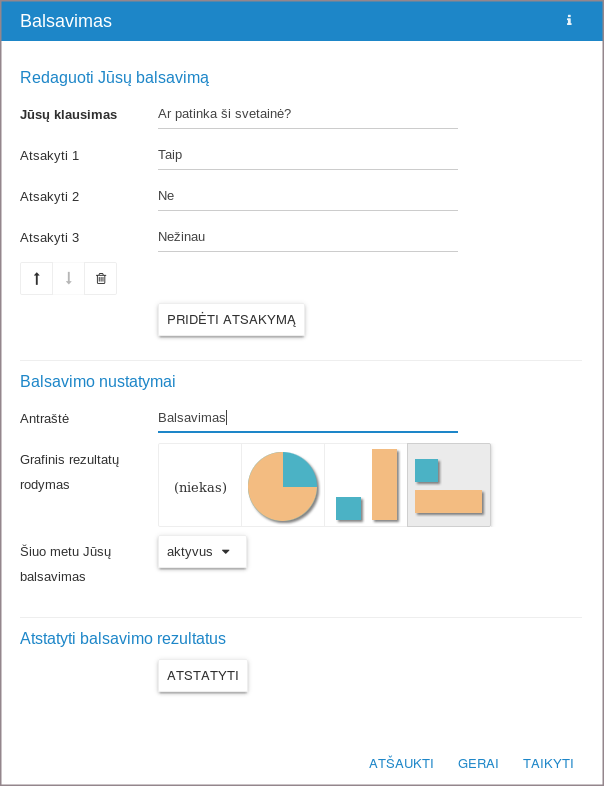The image size is (604, 786).
Task: Click the Balsavimas header title
Action: pos(66,21)
